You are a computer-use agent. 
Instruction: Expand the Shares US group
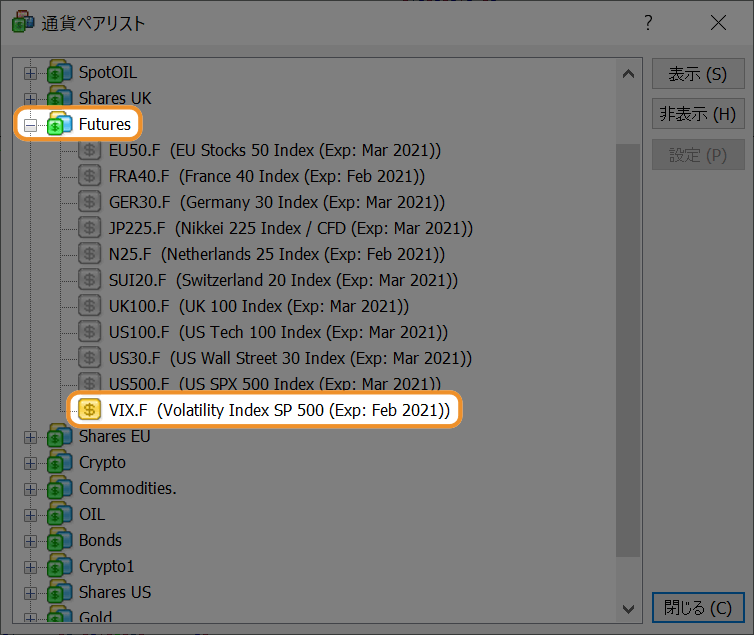pos(30,593)
